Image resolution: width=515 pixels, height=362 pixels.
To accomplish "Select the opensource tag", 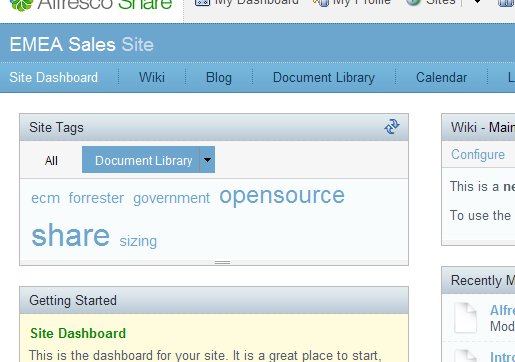I will click(282, 196).
